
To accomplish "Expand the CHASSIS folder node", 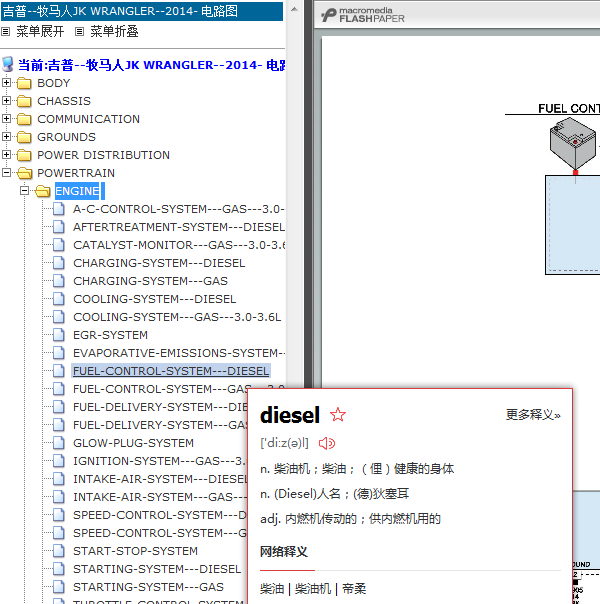I will (6, 101).
